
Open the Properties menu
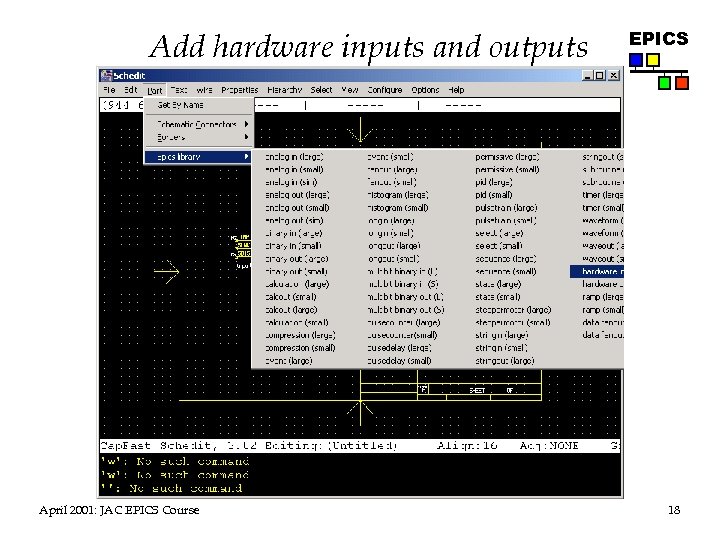239,90
